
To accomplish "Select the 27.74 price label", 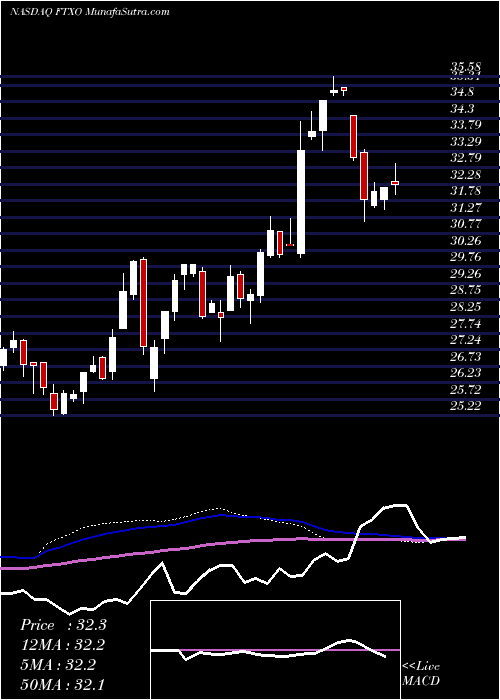I will tap(466, 324).
